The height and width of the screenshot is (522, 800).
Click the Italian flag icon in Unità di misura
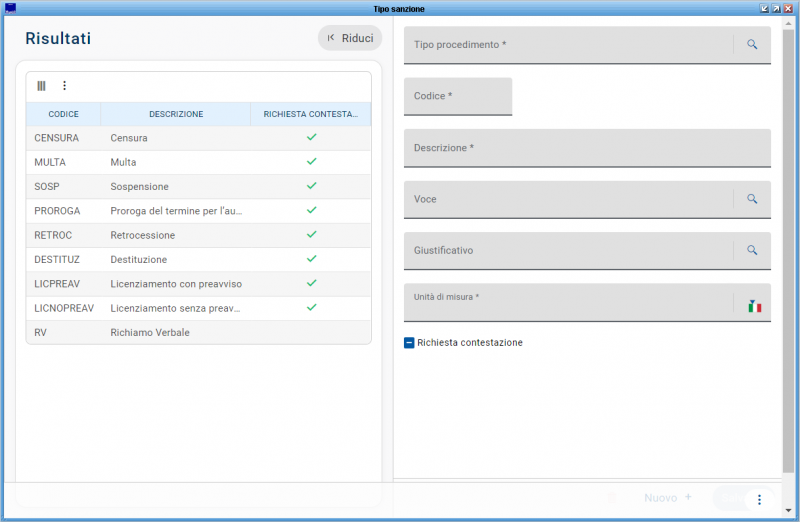(754, 305)
